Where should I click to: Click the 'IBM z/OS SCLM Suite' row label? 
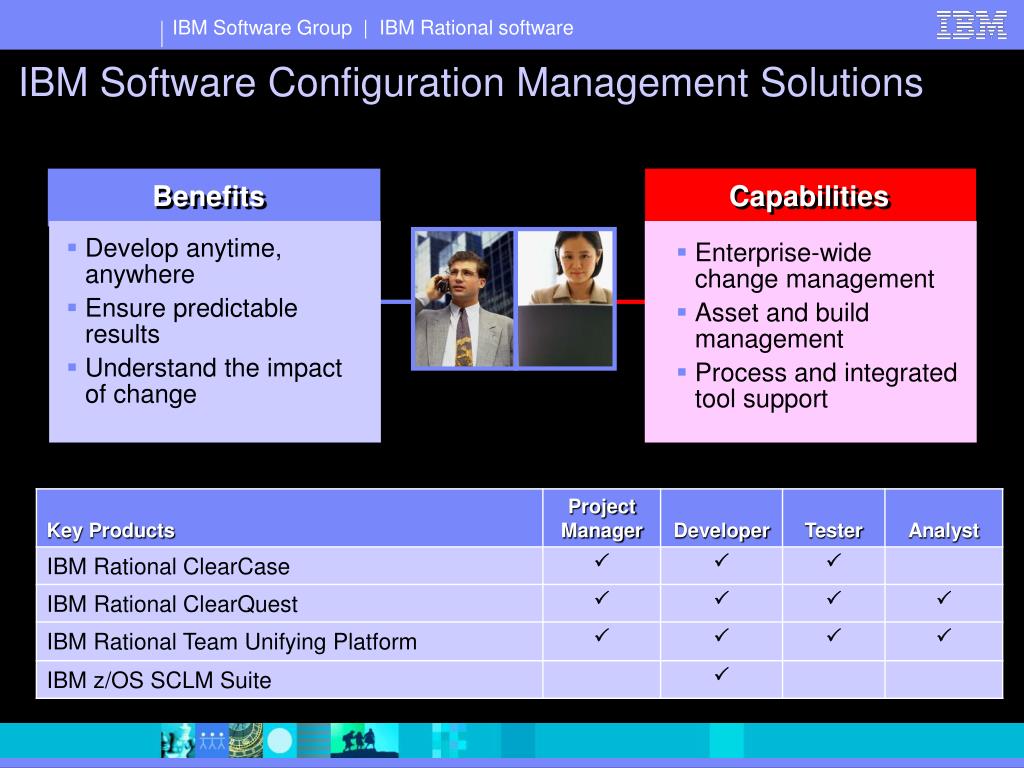[159, 680]
